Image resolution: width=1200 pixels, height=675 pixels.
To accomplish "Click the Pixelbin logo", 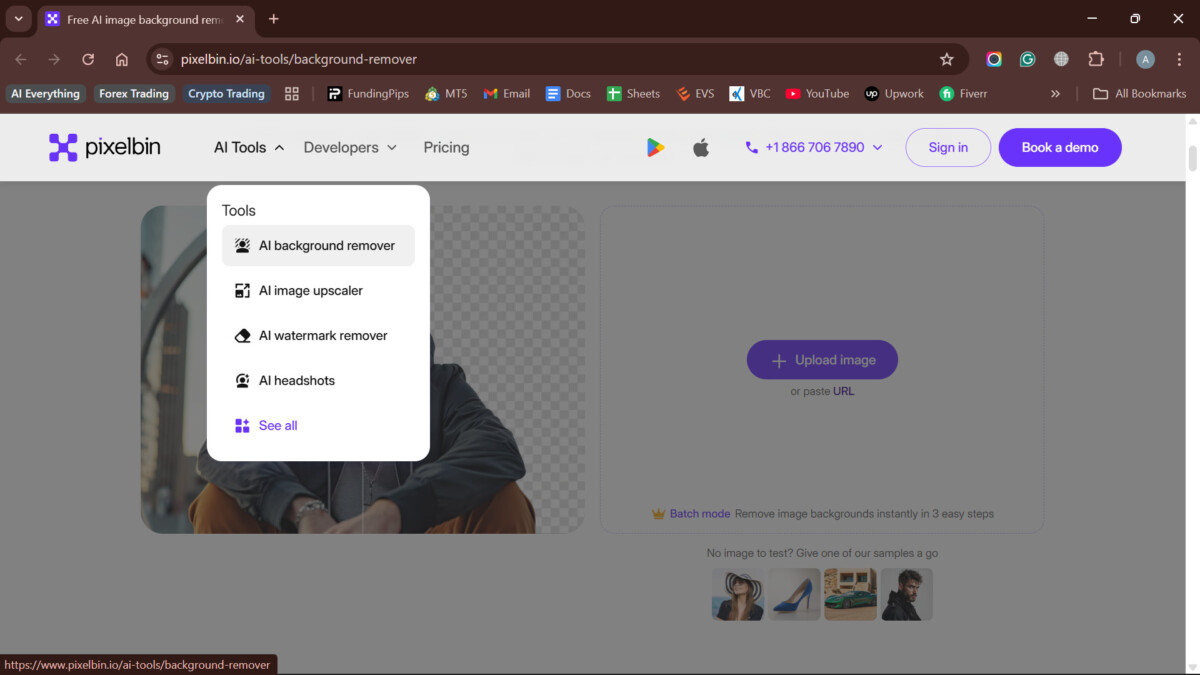I will coord(105,147).
